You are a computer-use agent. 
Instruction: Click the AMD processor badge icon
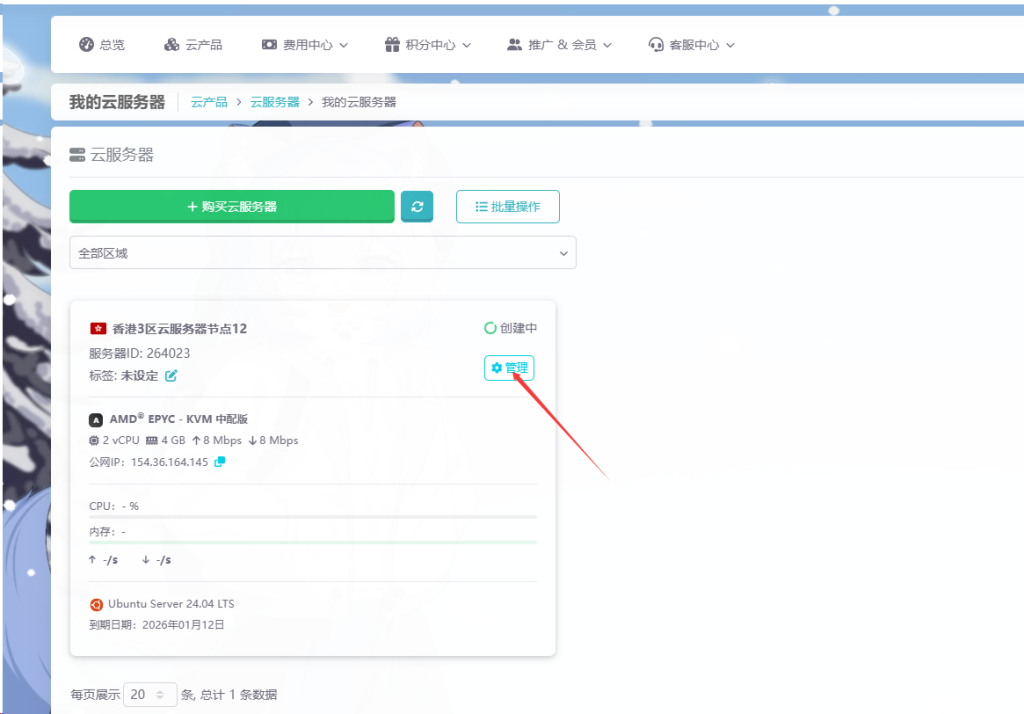96,420
